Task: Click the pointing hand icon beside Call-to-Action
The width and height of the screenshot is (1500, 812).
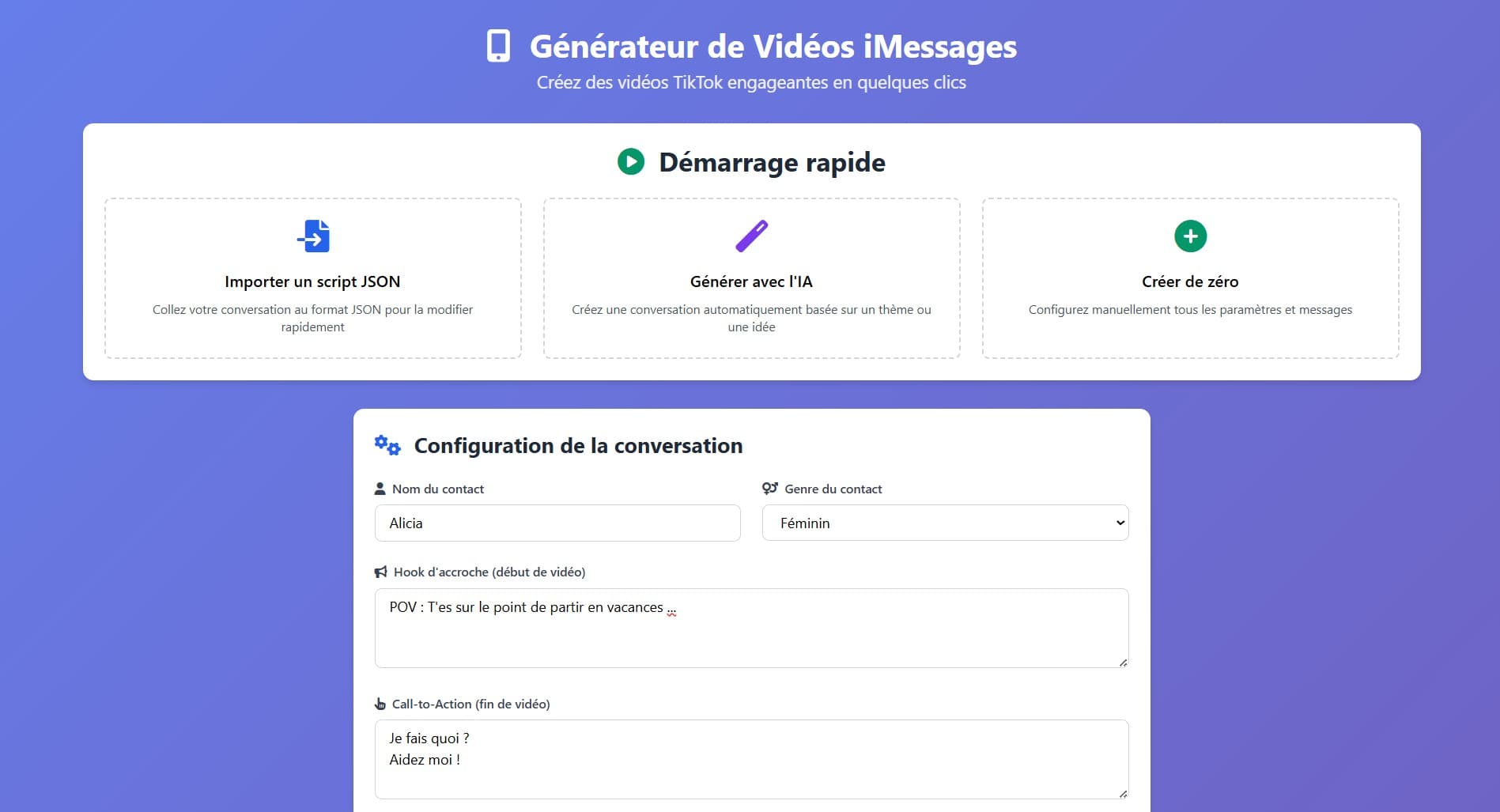Action: pos(380,704)
